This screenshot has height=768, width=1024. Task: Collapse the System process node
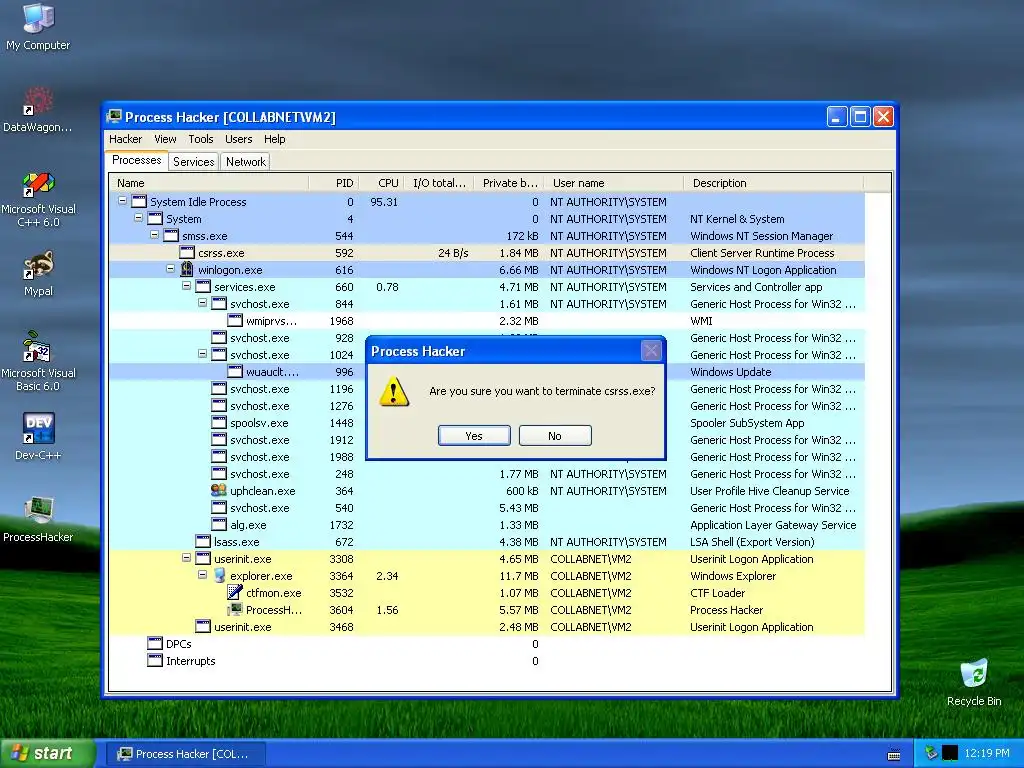click(138, 218)
